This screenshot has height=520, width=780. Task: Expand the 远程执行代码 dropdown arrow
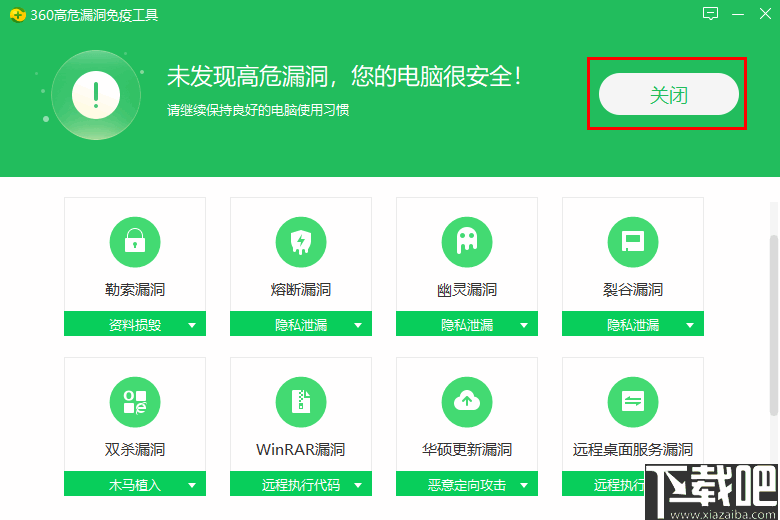click(358, 485)
